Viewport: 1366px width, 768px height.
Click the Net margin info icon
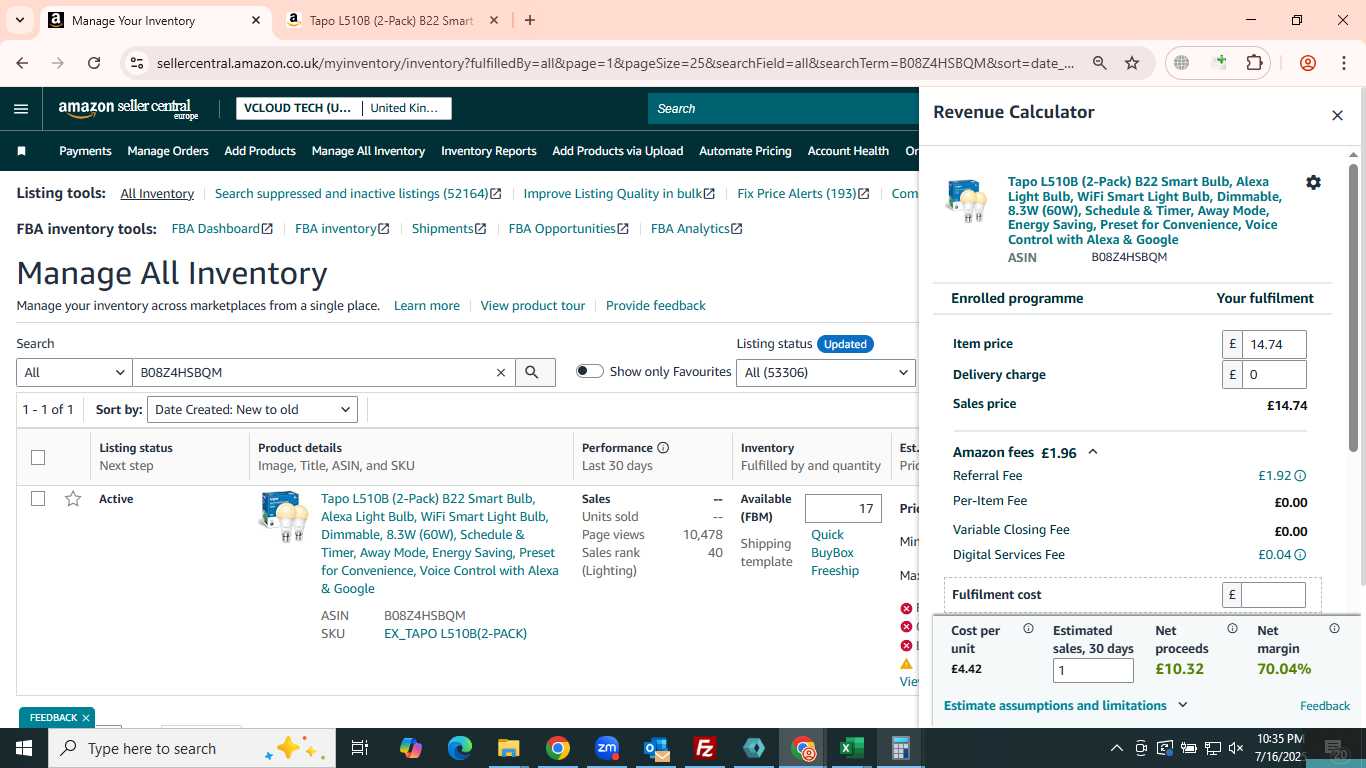pos(1334,629)
